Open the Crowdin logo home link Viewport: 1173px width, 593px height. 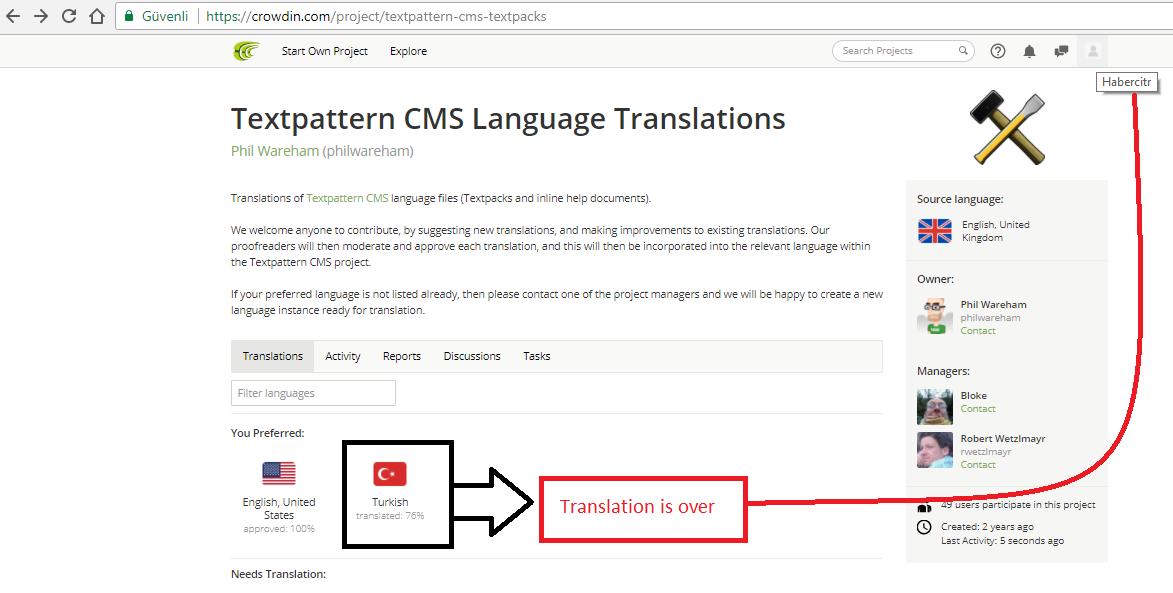coord(246,51)
